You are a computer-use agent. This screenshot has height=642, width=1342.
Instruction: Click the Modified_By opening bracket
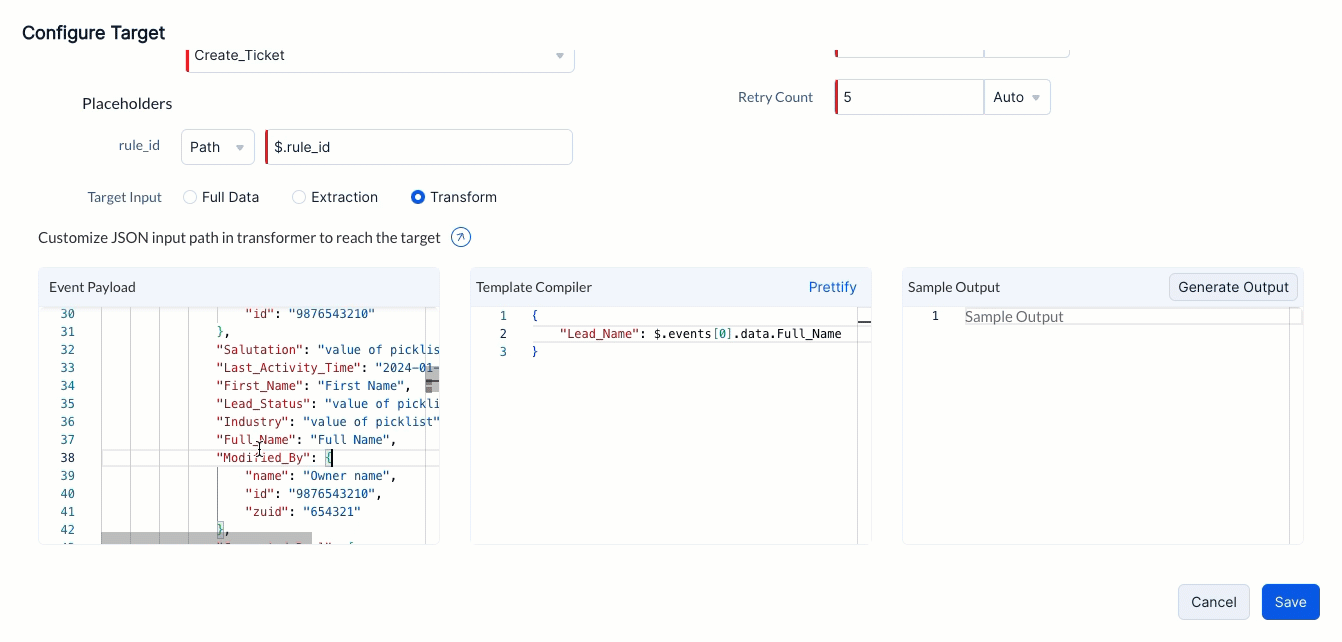coord(329,458)
